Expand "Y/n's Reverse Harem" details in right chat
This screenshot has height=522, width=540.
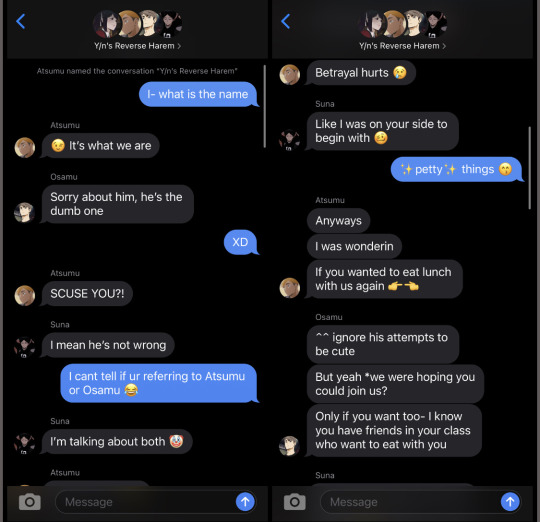402,46
